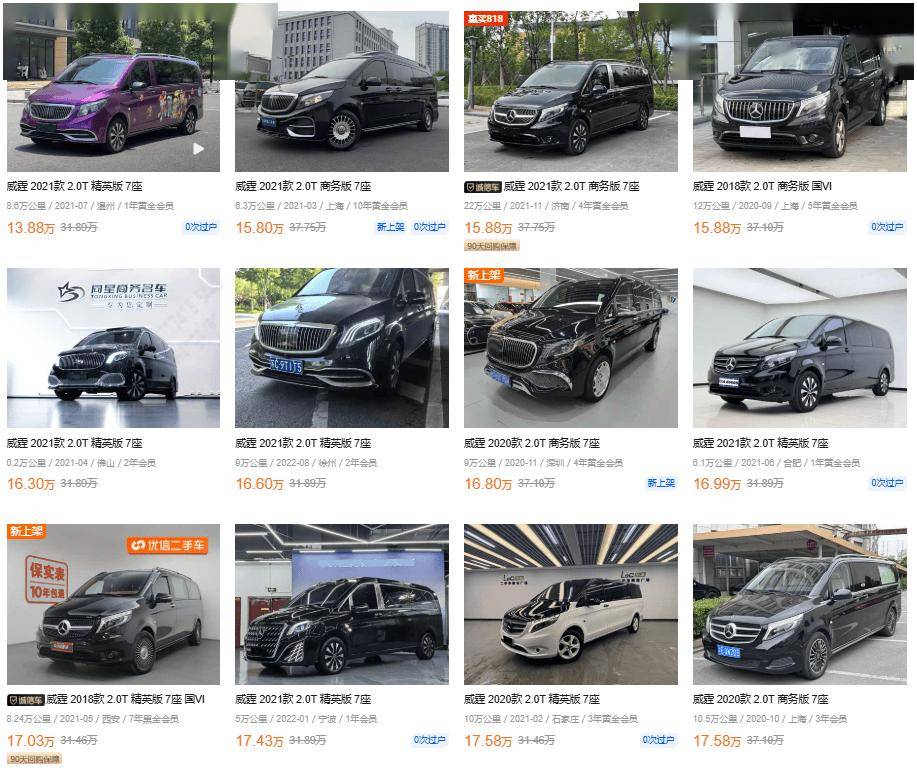Click 90天回购保障 tag under 17.03万 price
Image resolution: width=917 pixels, height=774 pixels.
point(35,759)
